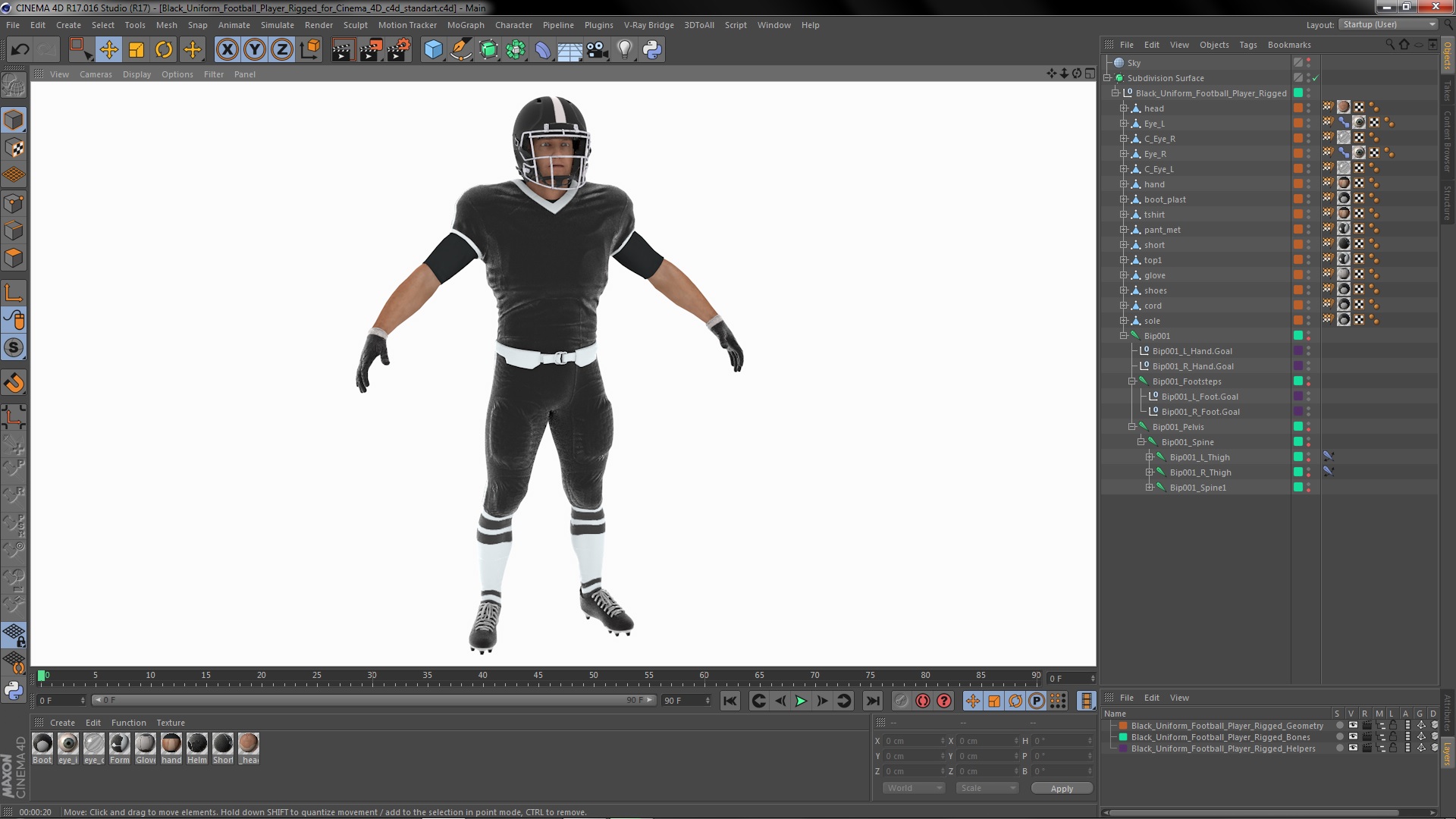Image resolution: width=1456 pixels, height=819 pixels.
Task: Toggle Y axis lock
Action: coord(255,50)
